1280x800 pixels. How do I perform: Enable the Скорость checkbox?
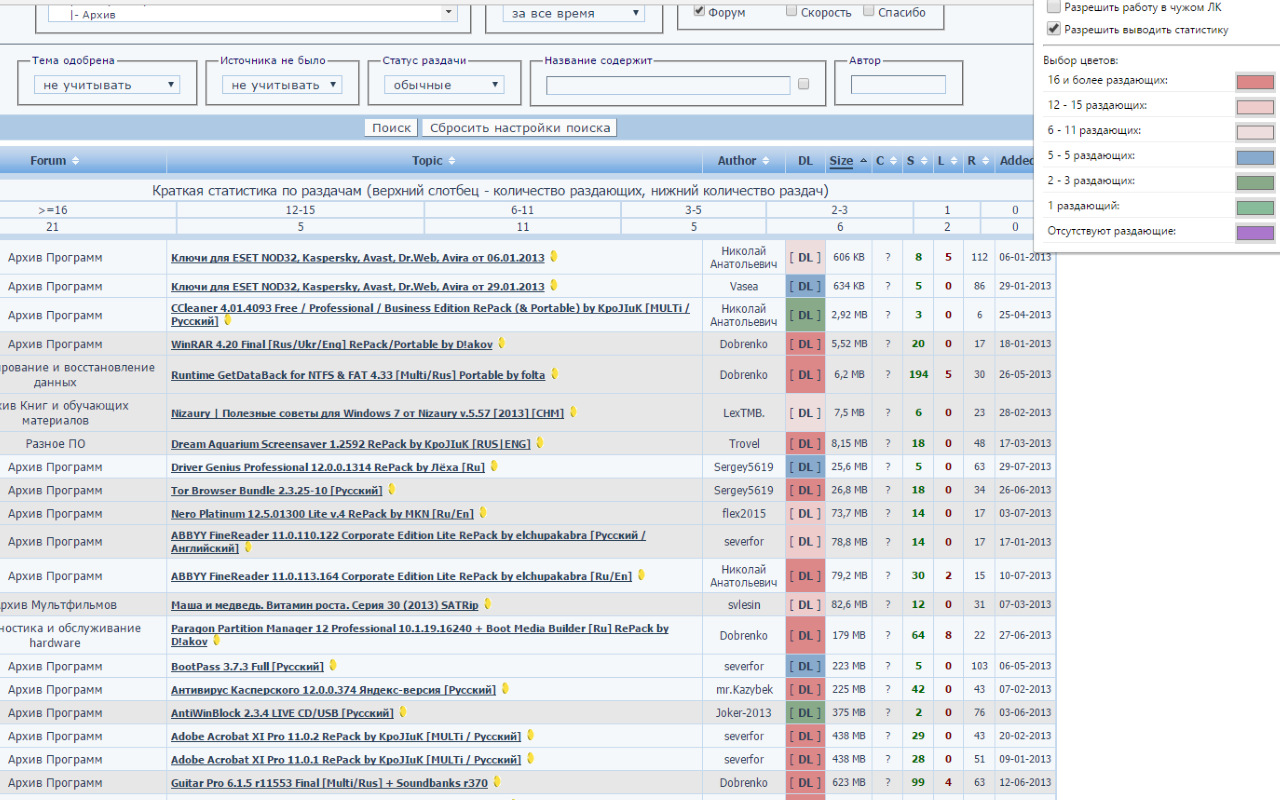792,12
